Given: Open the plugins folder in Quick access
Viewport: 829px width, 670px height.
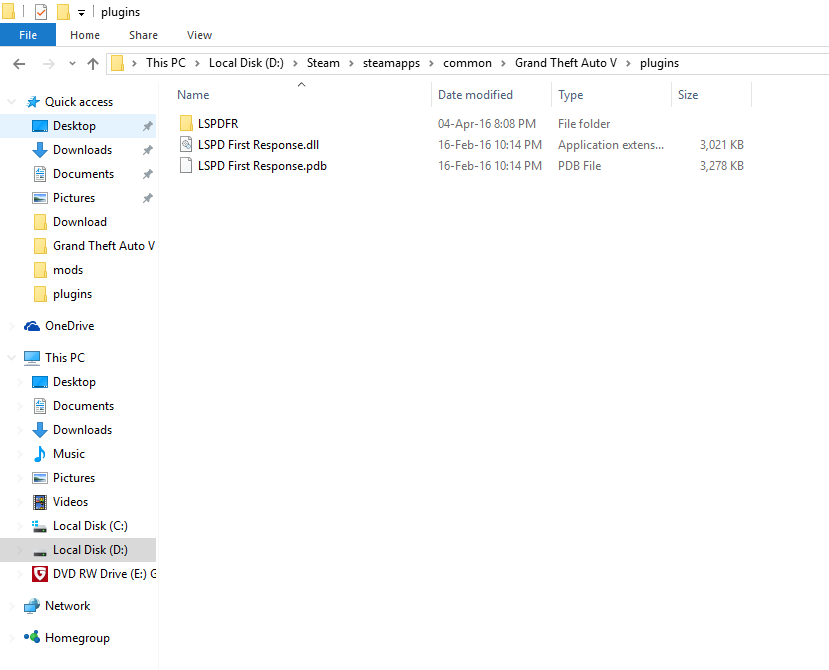Looking at the screenshot, I should point(72,294).
